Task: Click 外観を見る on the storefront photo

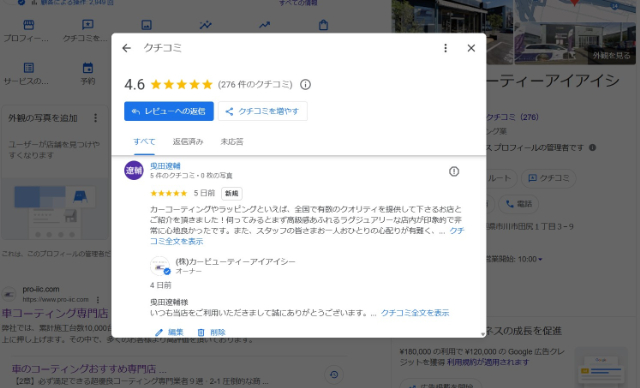Action: [x=611, y=55]
